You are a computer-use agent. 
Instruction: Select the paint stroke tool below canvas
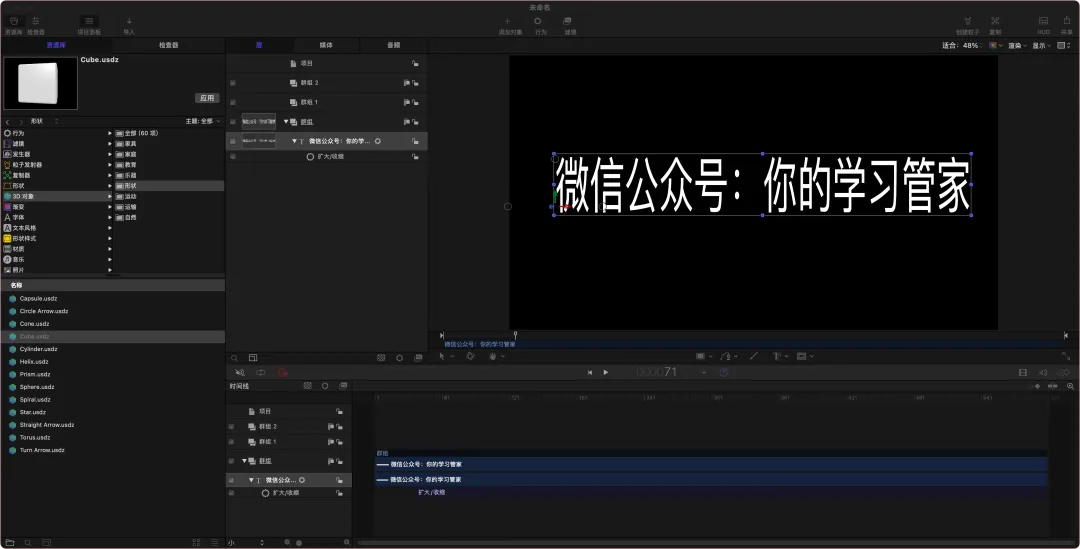coord(754,356)
